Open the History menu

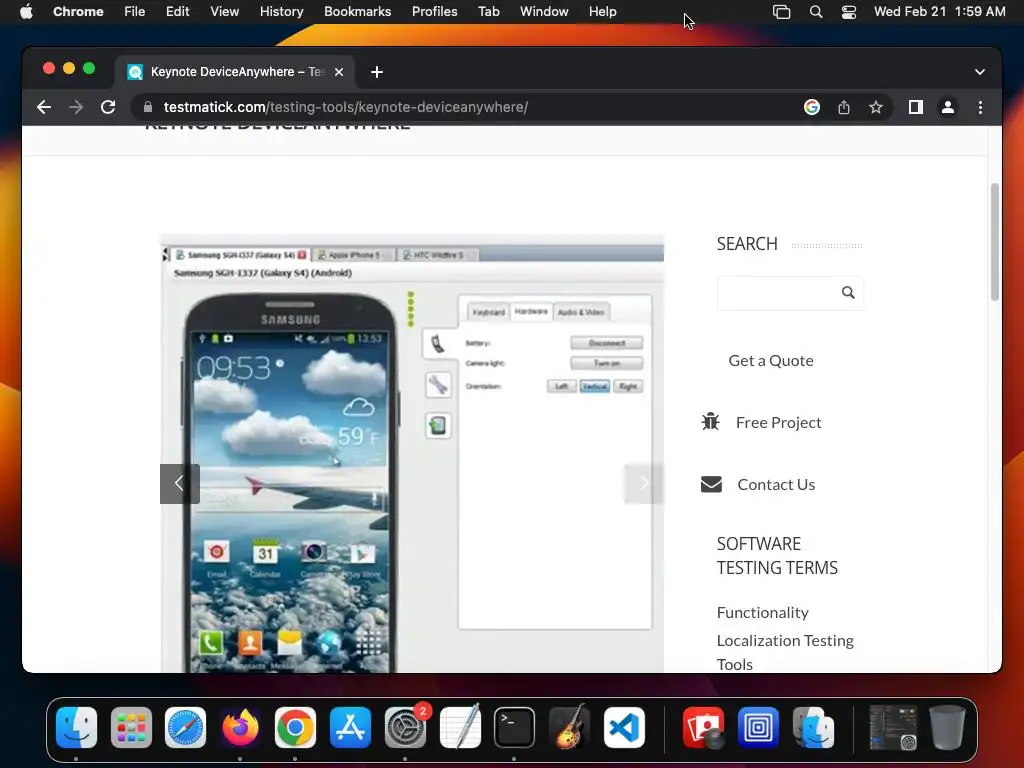[x=281, y=11]
